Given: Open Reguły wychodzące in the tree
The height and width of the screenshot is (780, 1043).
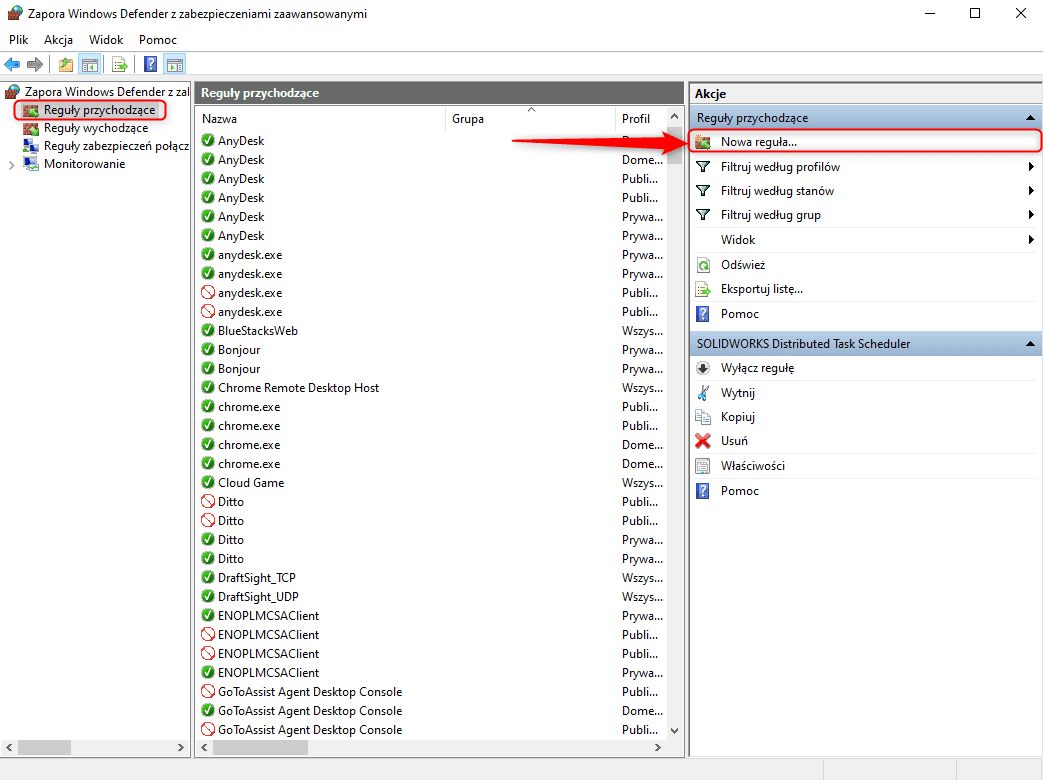Looking at the screenshot, I should tap(96, 128).
